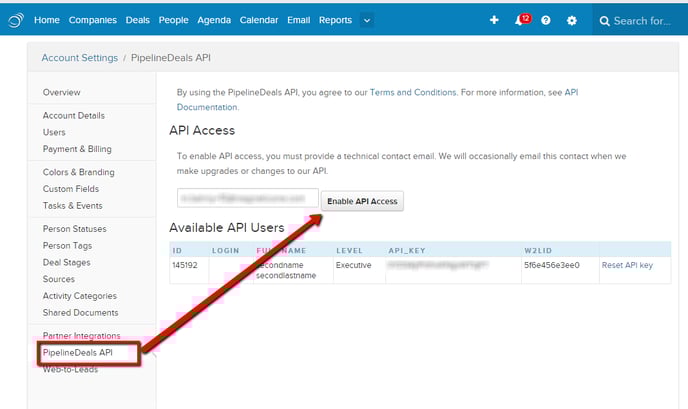The image size is (688, 409).
Task: Click the technical contact email field
Action: (x=248, y=198)
